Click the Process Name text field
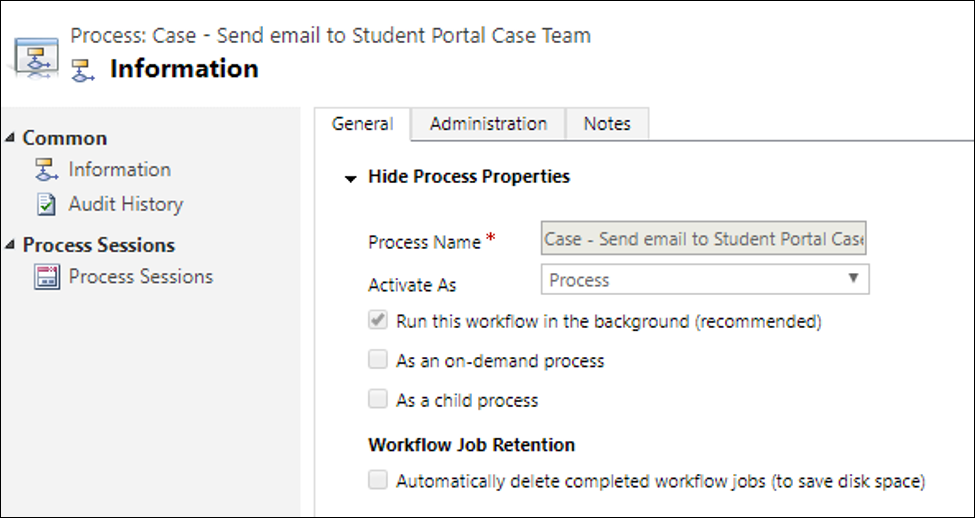975x518 pixels. [705, 240]
